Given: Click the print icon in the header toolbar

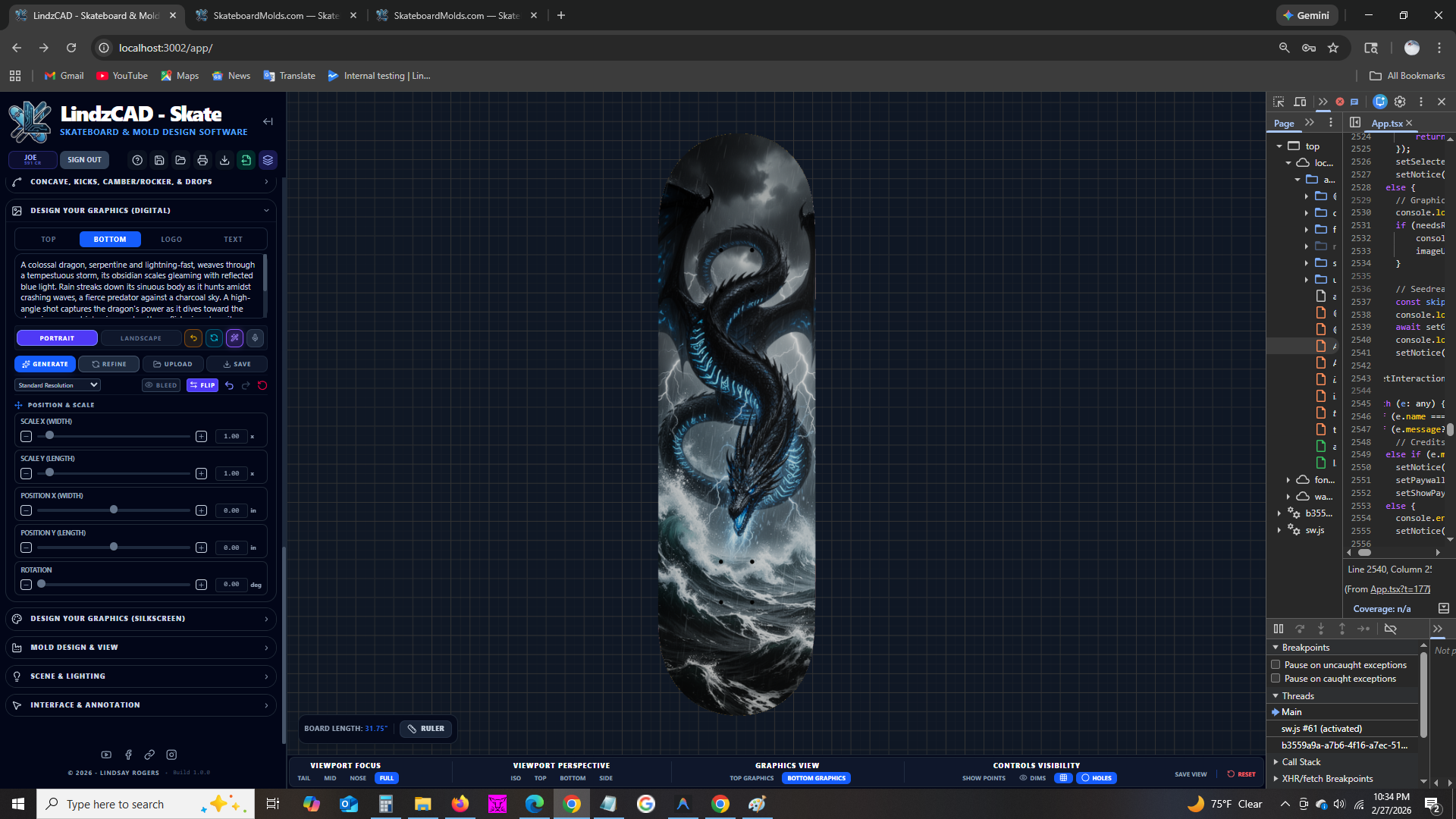Looking at the screenshot, I should click(x=202, y=160).
